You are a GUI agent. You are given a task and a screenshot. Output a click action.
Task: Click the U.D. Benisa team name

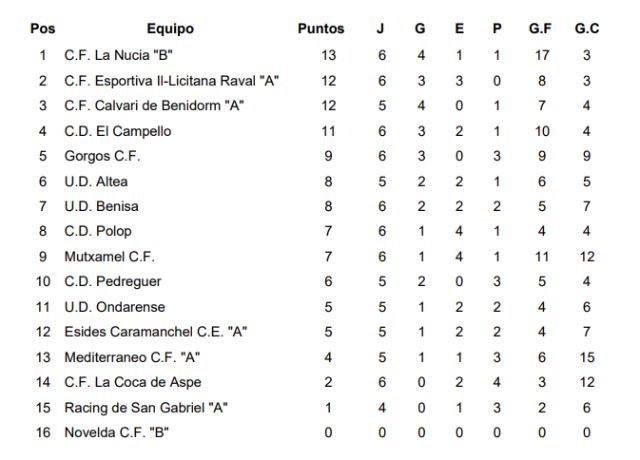point(101,206)
